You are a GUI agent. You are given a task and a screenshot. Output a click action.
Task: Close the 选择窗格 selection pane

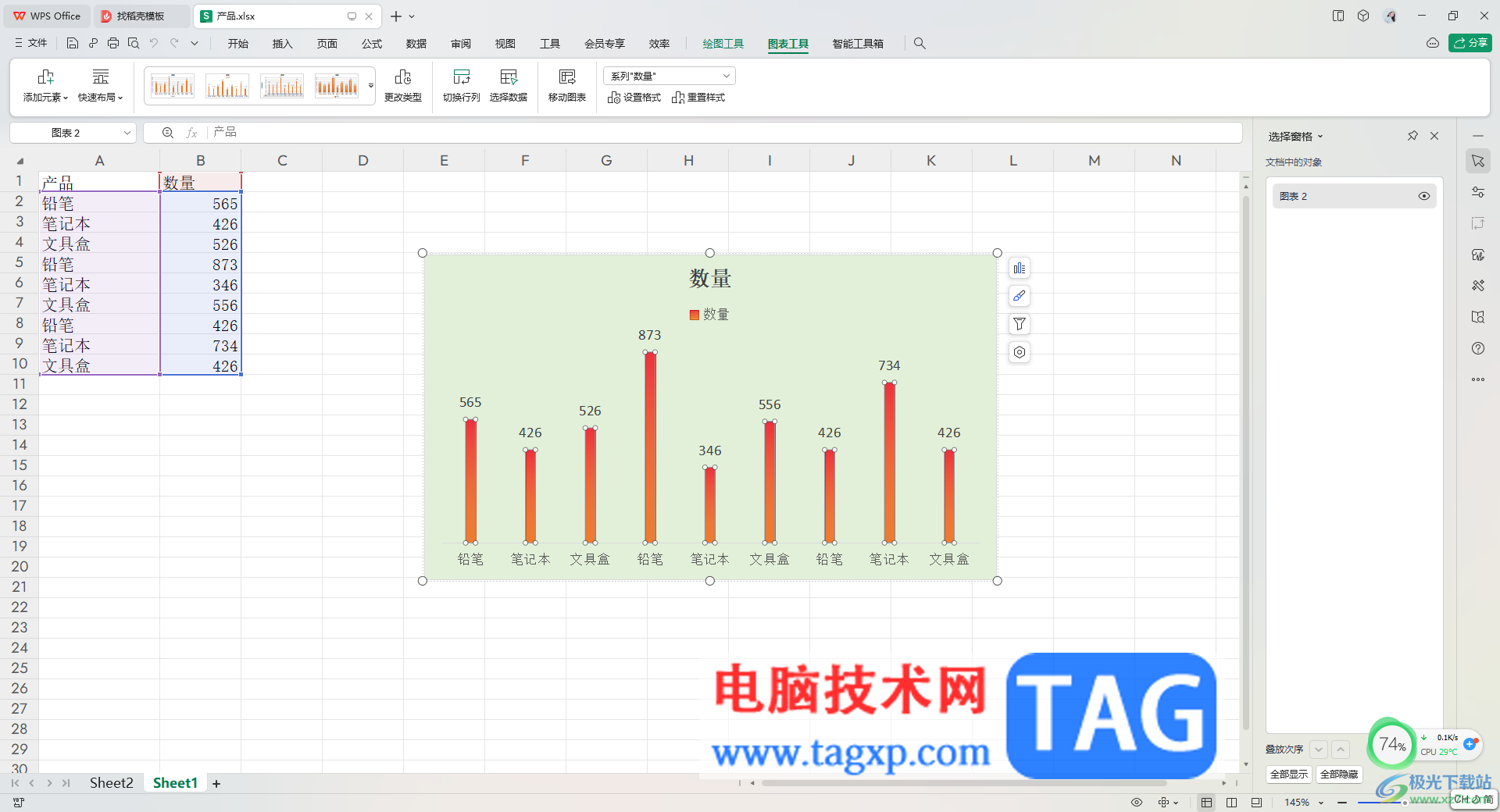1434,136
